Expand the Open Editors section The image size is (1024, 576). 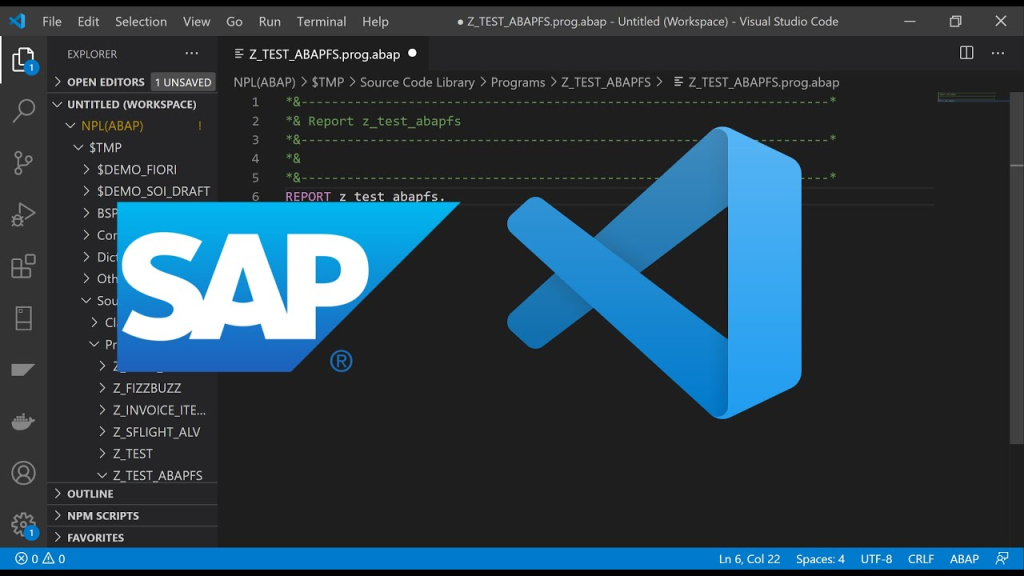coord(132,82)
